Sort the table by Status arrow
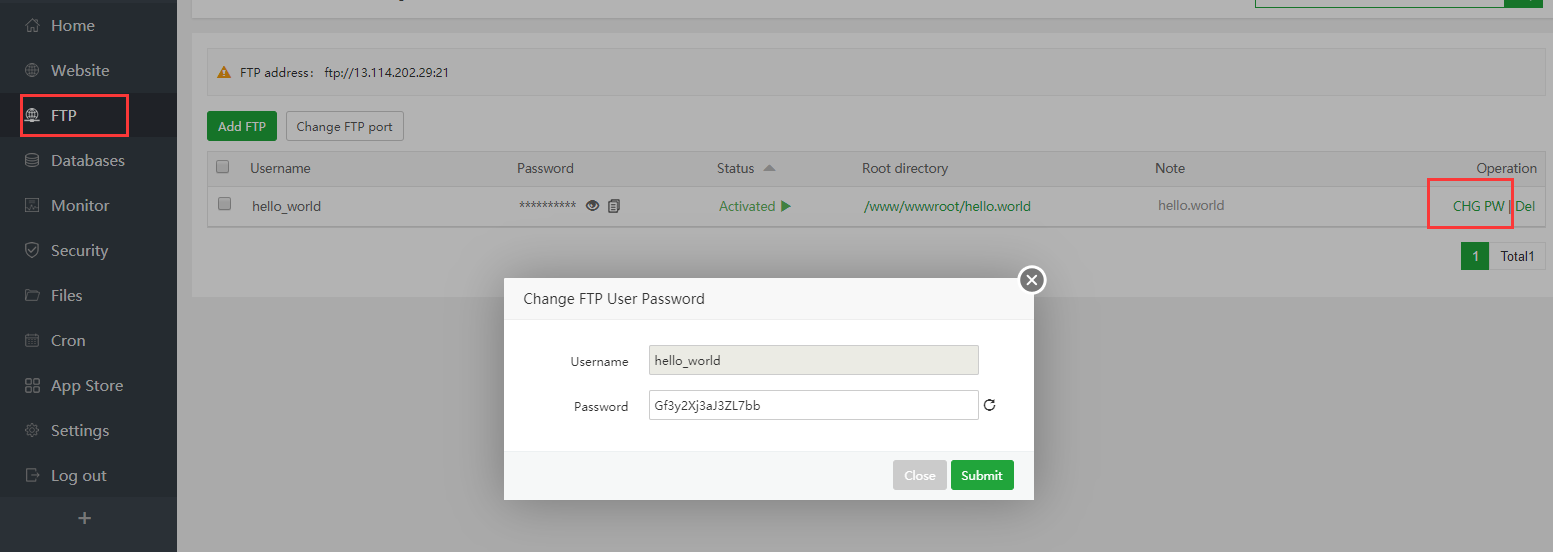1553x552 pixels. [769, 168]
